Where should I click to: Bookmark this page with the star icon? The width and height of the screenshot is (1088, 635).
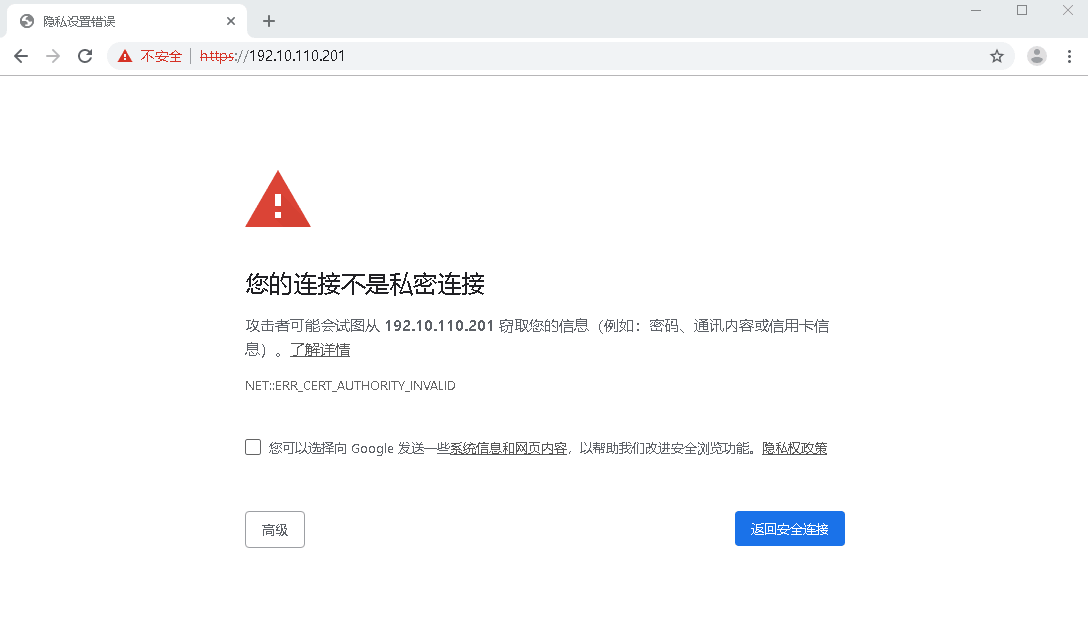tap(996, 56)
